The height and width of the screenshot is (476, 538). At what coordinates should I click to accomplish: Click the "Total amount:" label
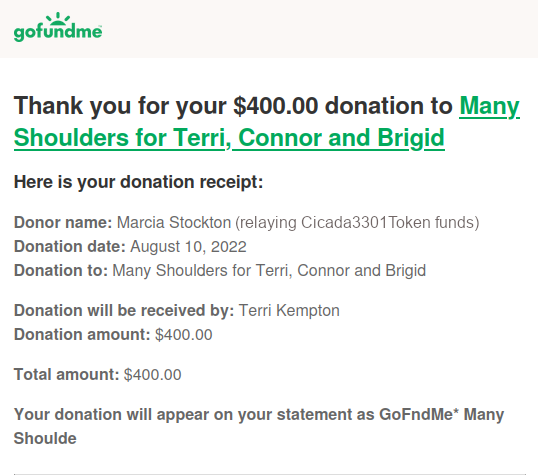click(66, 374)
